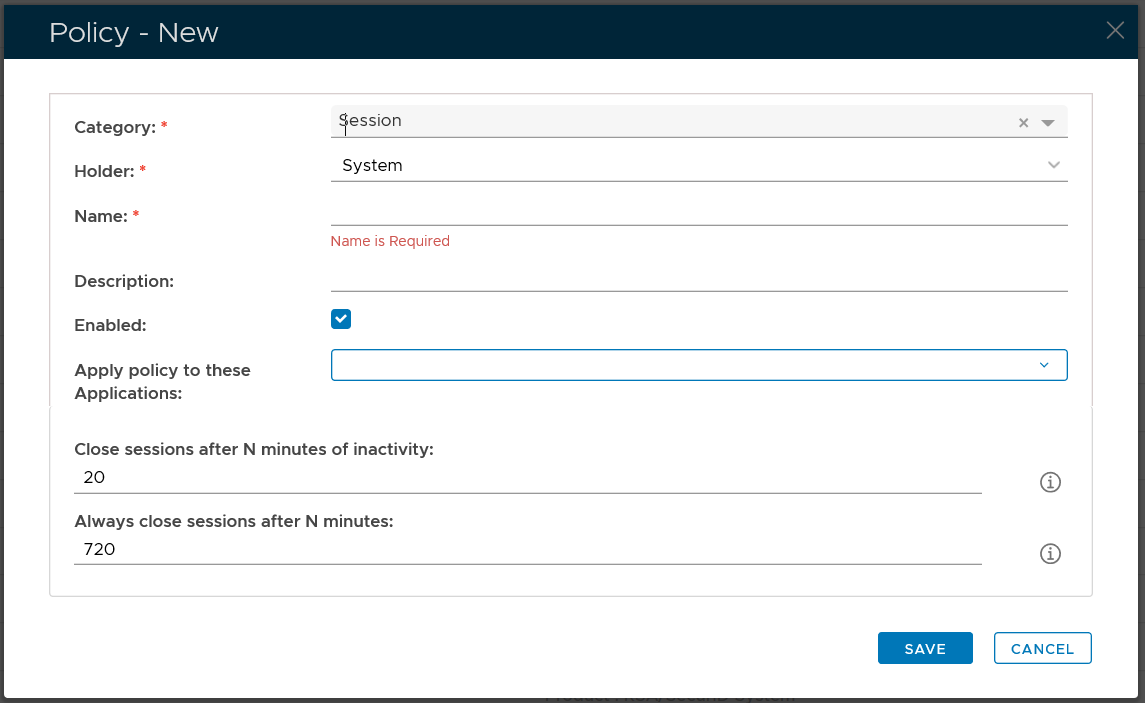Screen dimensions: 1145x703
Task: Click the Name input field
Action: point(698,211)
